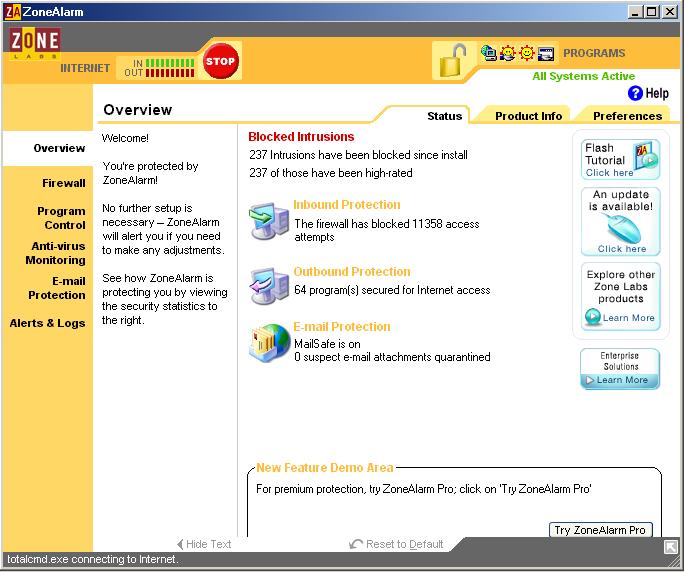The width and height of the screenshot is (684, 573).
Task: Open the Preferences tab
Action: pos(627,116)
